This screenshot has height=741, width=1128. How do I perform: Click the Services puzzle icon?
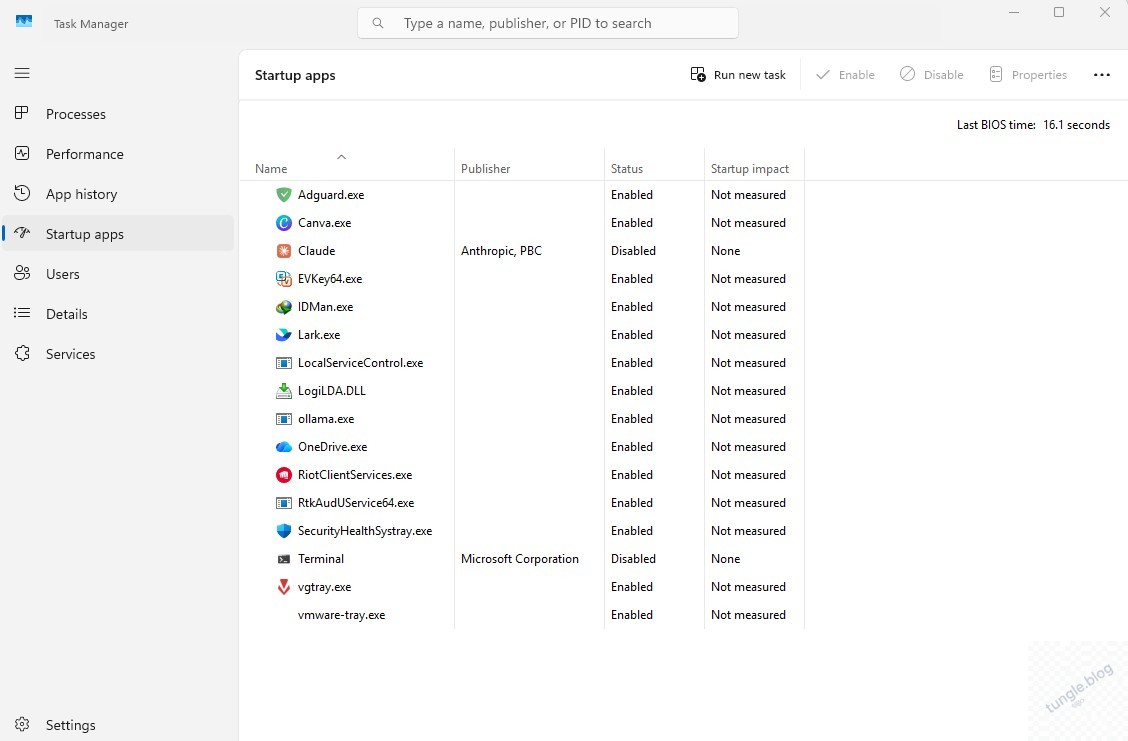[x=22, y=353]
